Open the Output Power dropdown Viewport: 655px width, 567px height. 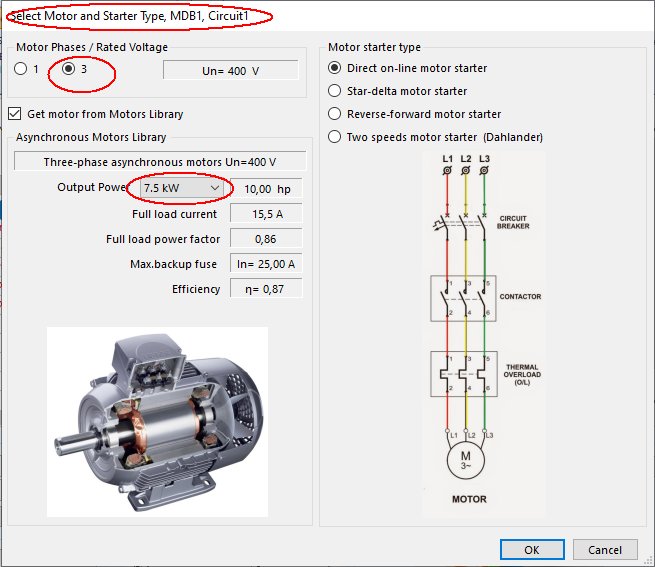click(x=181, y=188)
